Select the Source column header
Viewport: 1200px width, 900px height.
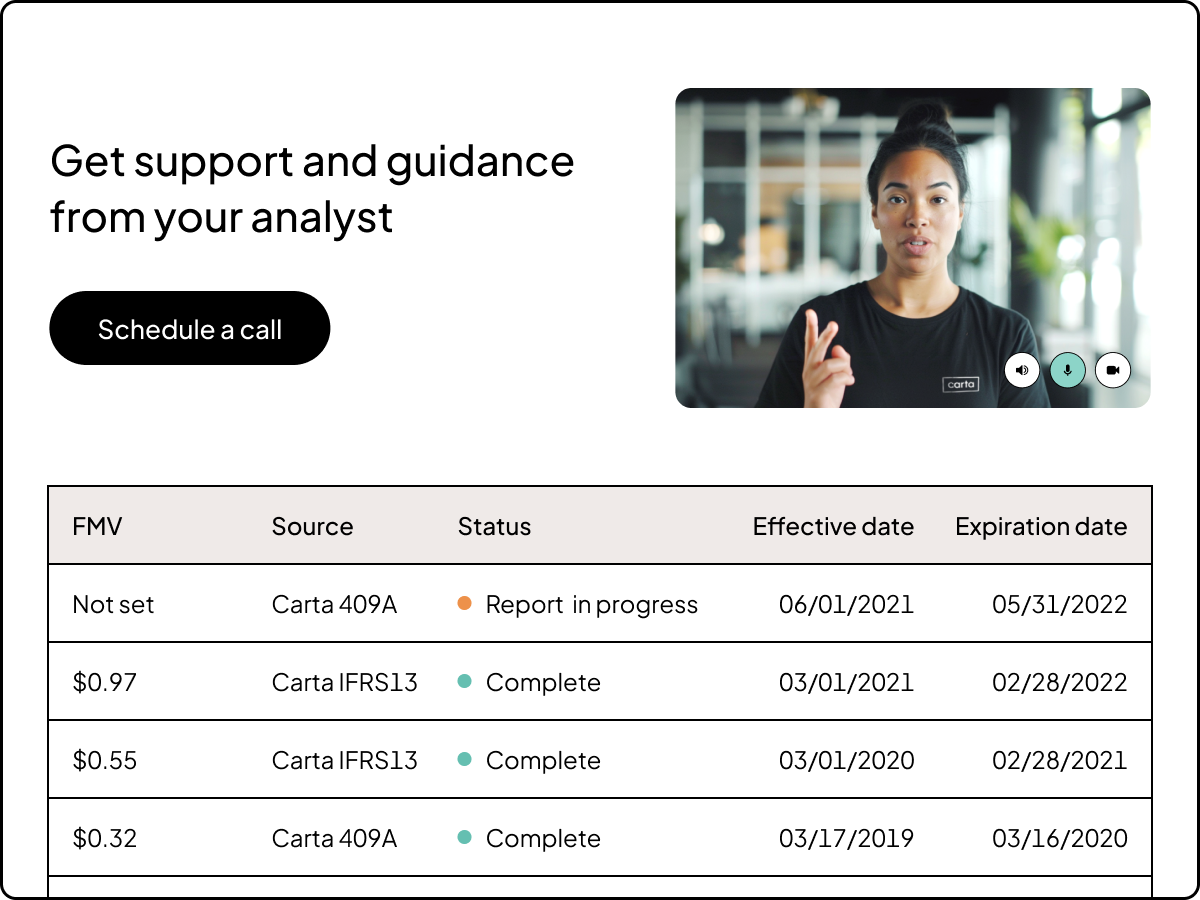[312, 526]
